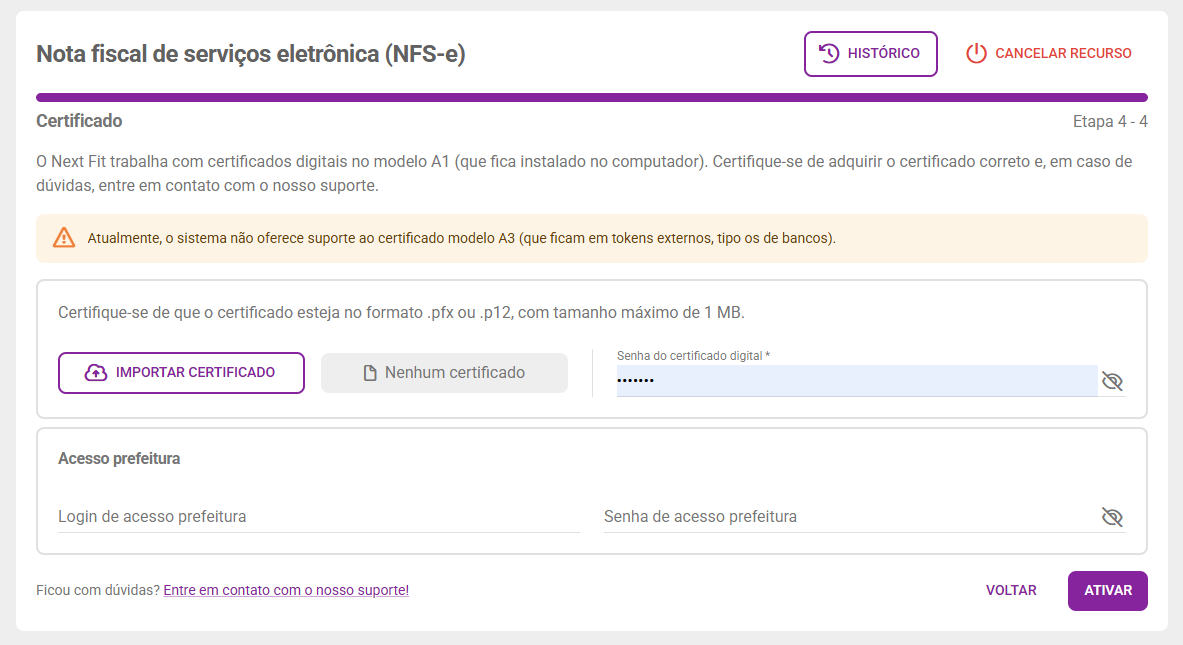Click the orange warning triangle icon
Screen dimensions: 1183x645
(x=64, y=238)
